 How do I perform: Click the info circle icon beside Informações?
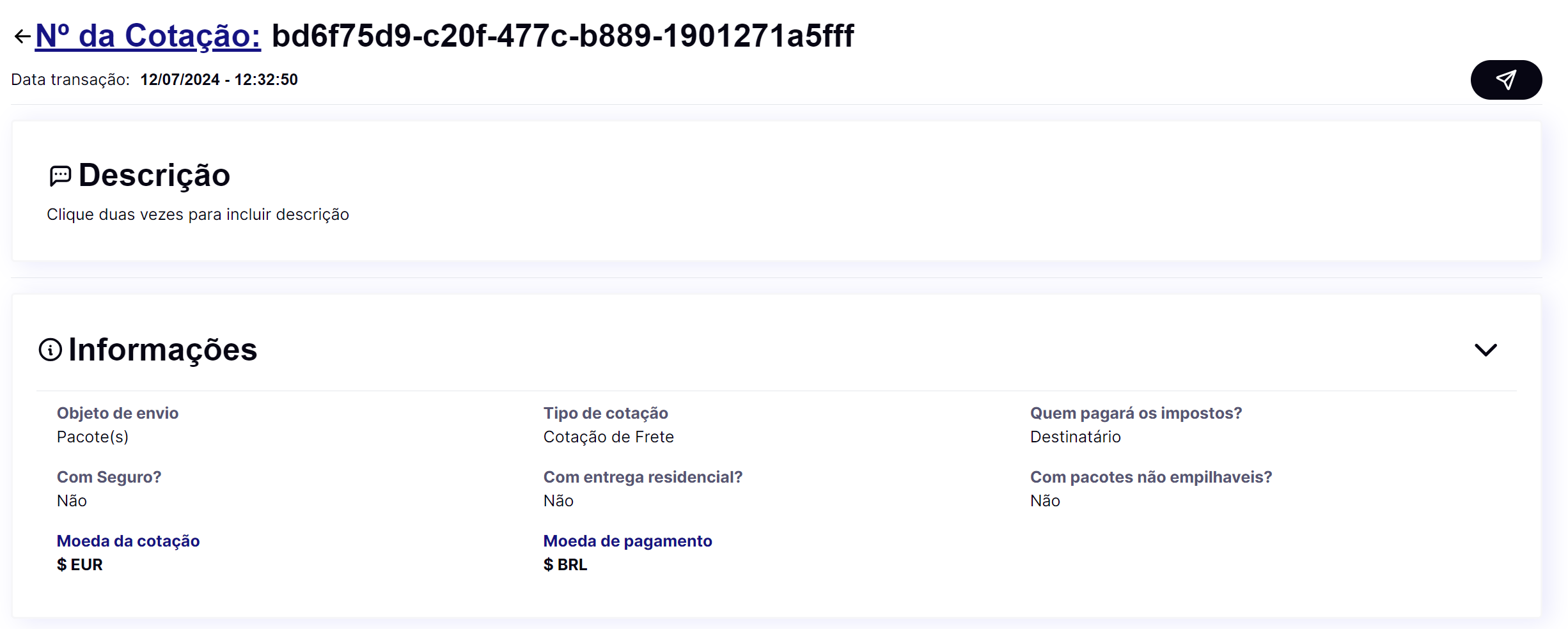click(x=51, y=350)
